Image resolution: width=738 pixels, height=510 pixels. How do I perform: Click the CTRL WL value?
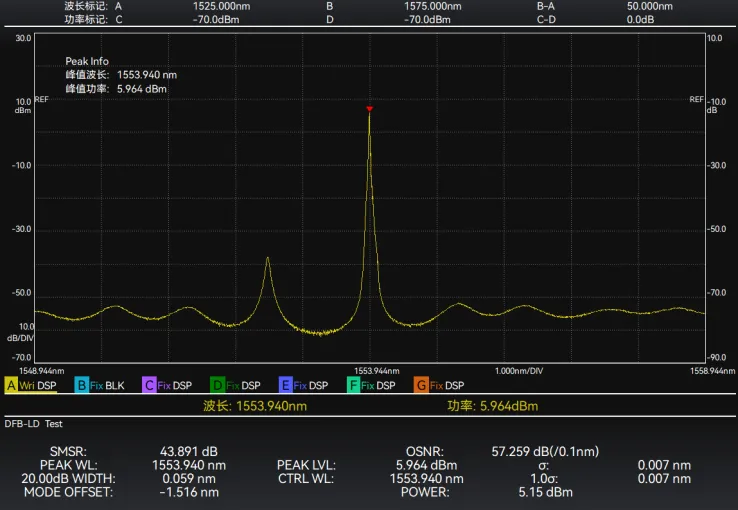tap(426, 478)
